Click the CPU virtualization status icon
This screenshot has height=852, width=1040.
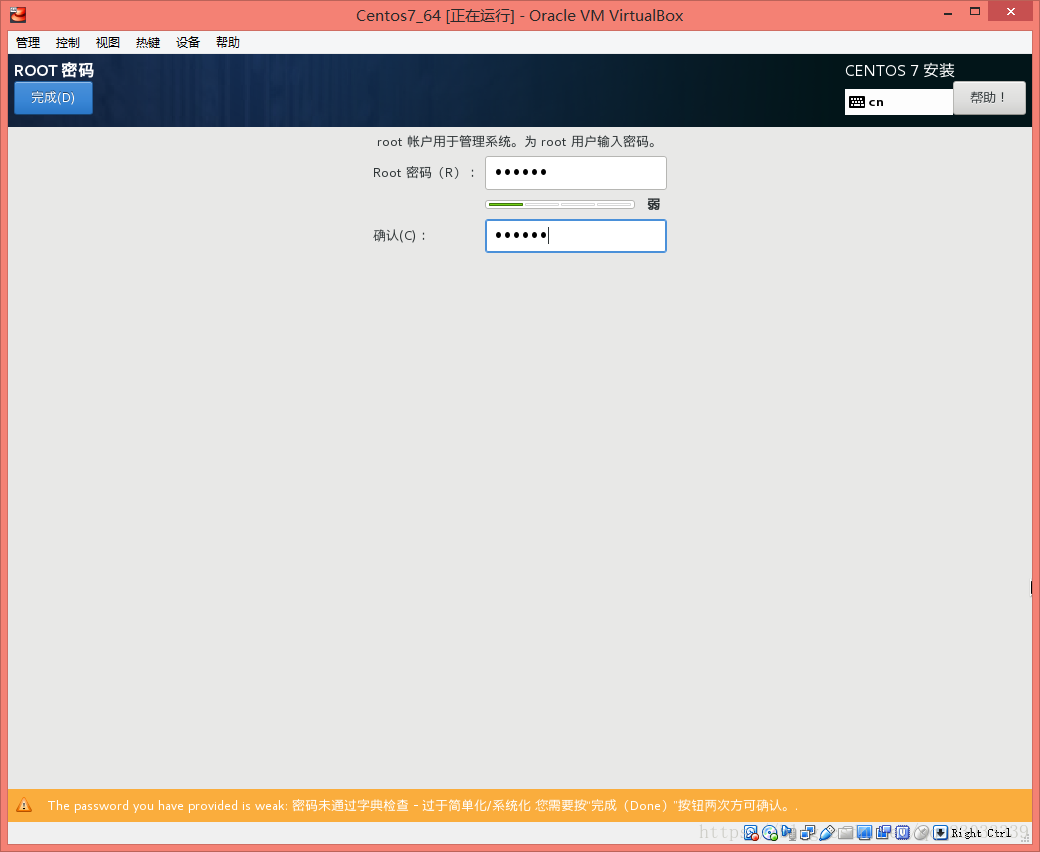click(903, 833)
